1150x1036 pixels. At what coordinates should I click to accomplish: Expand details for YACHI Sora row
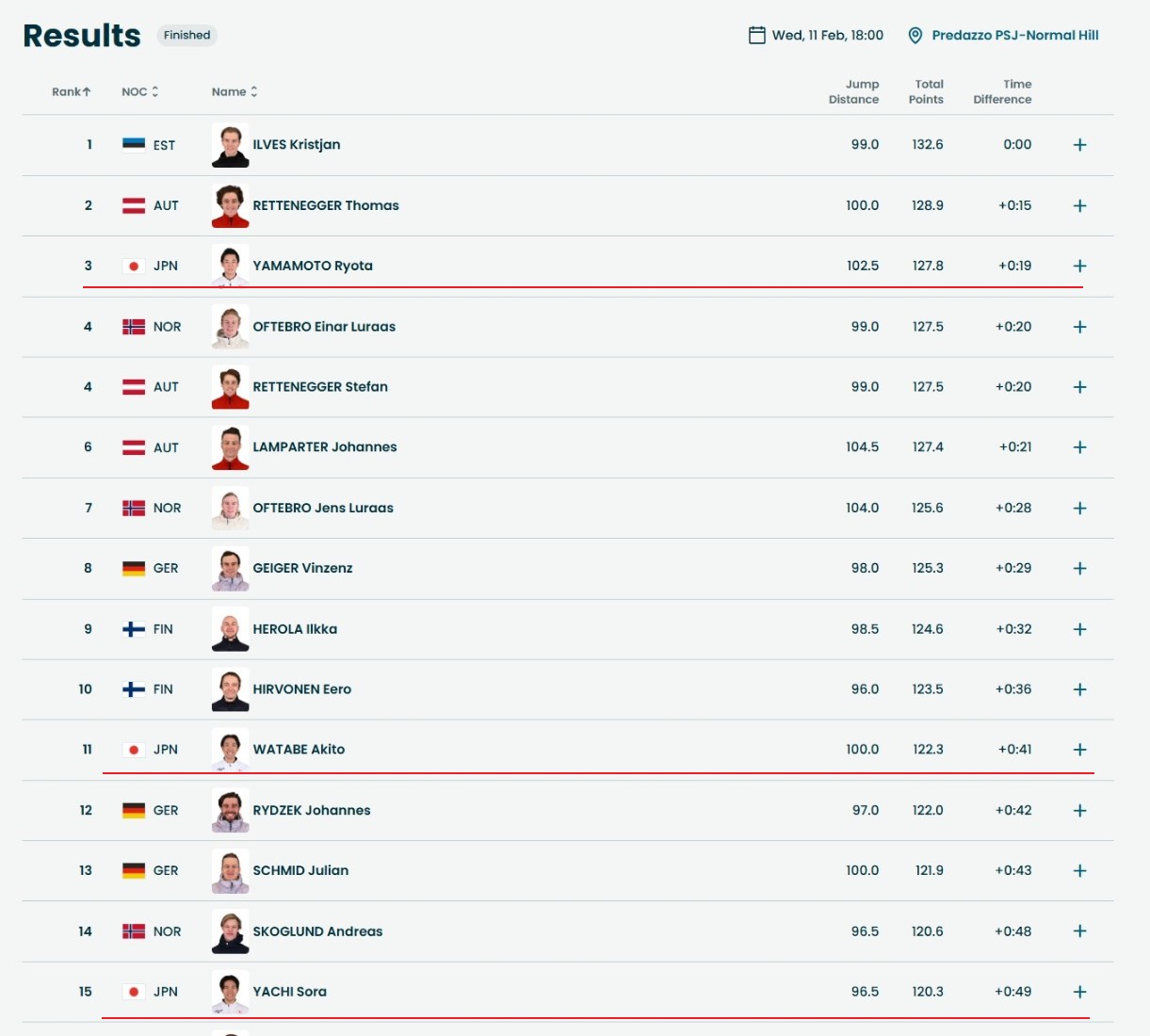[x=1079, y=992]
